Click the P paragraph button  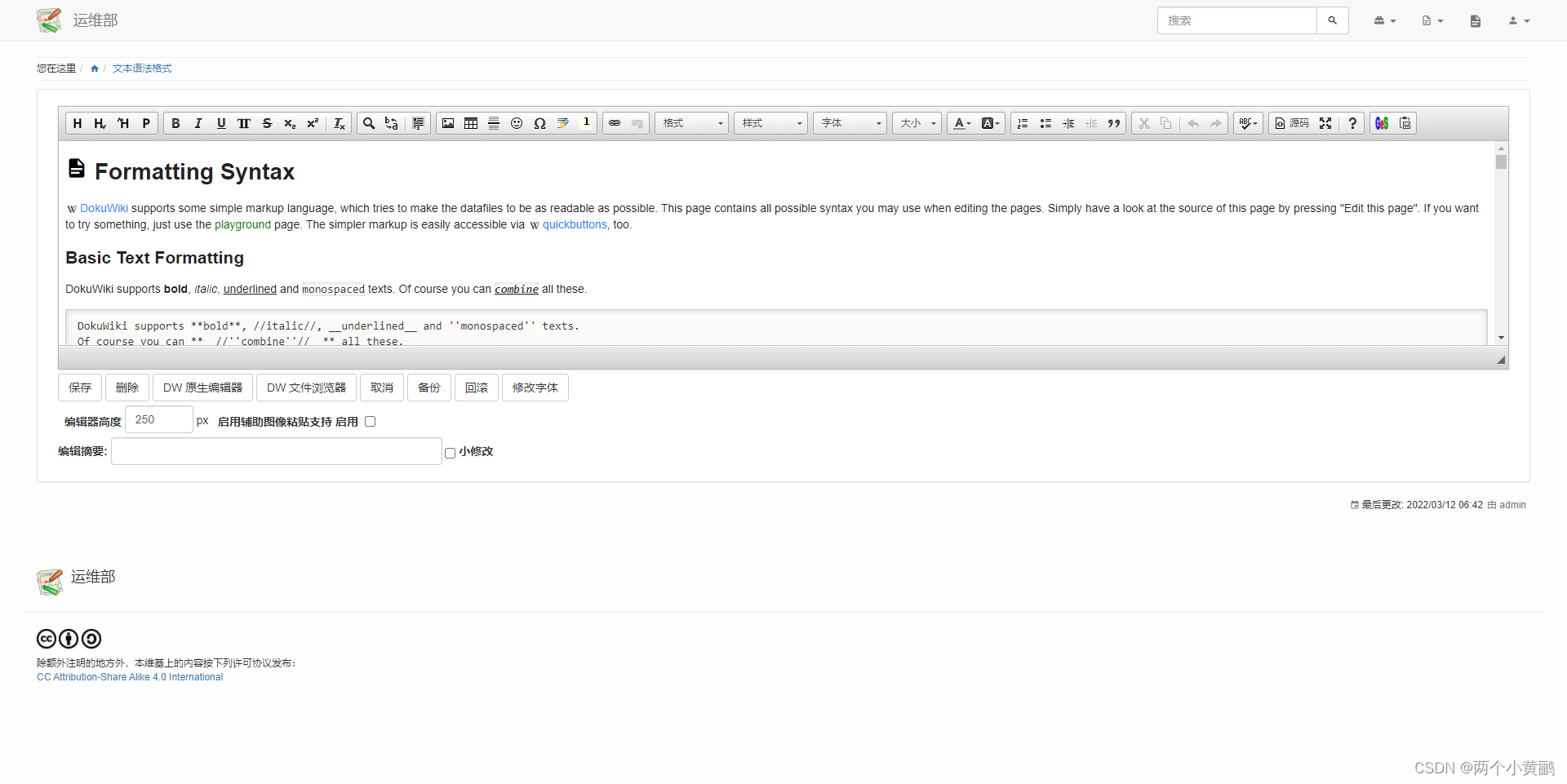click(146, 123)
